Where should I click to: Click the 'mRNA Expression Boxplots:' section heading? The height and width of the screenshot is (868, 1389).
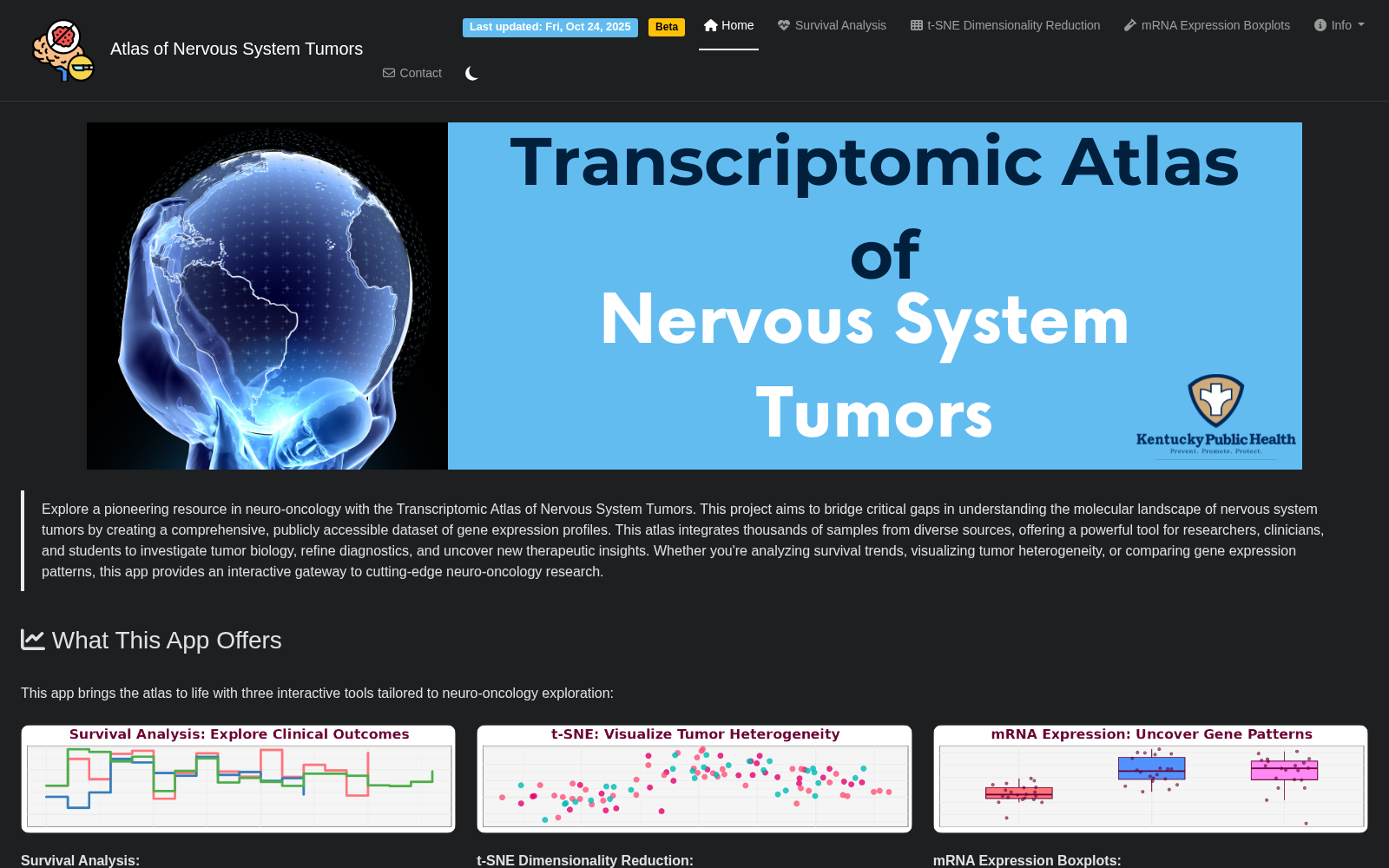click(x=1027, y=860)
